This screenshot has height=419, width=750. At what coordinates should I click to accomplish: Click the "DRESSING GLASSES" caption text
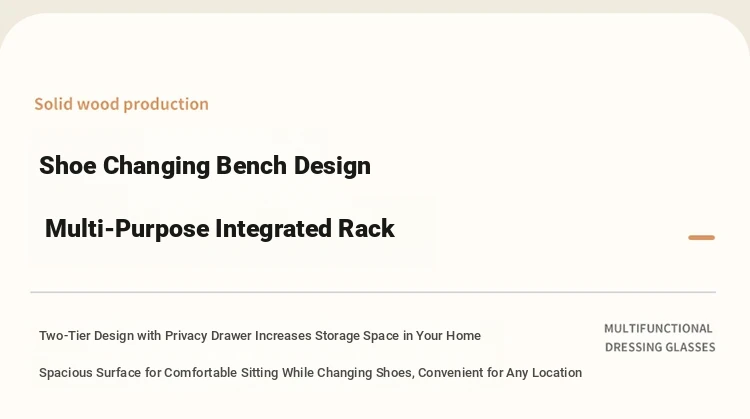[x=660, y=347]
